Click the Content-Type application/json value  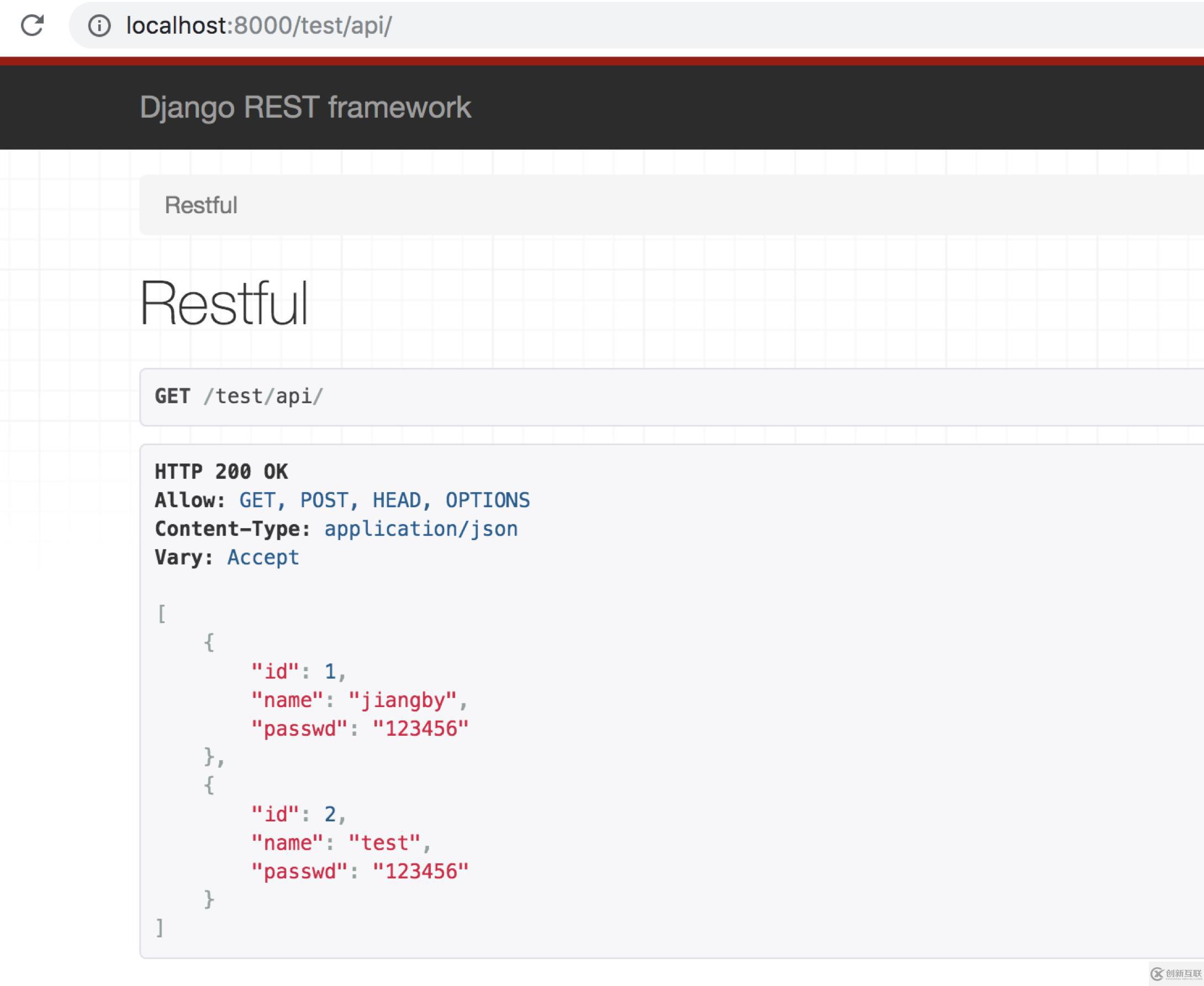point(421,529)
